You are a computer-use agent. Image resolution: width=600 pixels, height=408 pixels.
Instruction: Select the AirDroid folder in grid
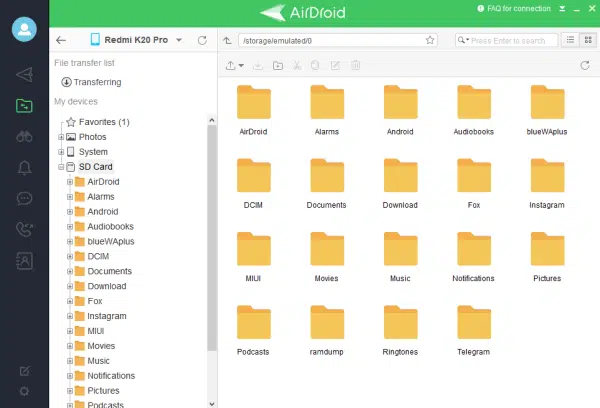[x=253, y=110]
